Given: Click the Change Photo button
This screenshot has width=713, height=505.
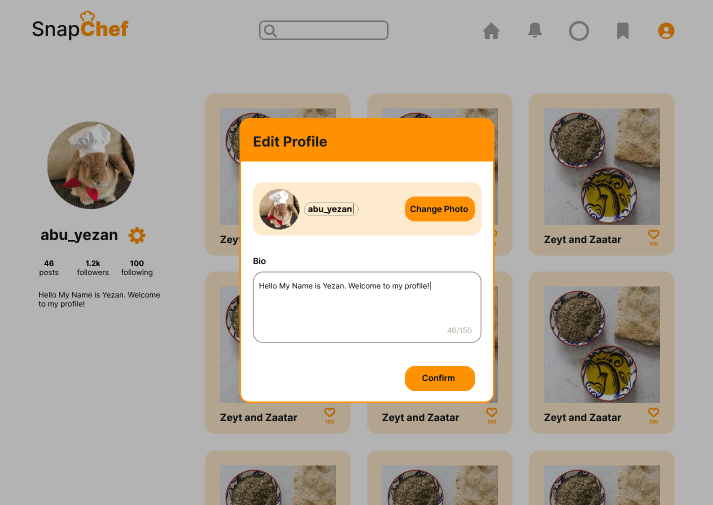Looking at the screenshot, I should [x=440, y=209].
